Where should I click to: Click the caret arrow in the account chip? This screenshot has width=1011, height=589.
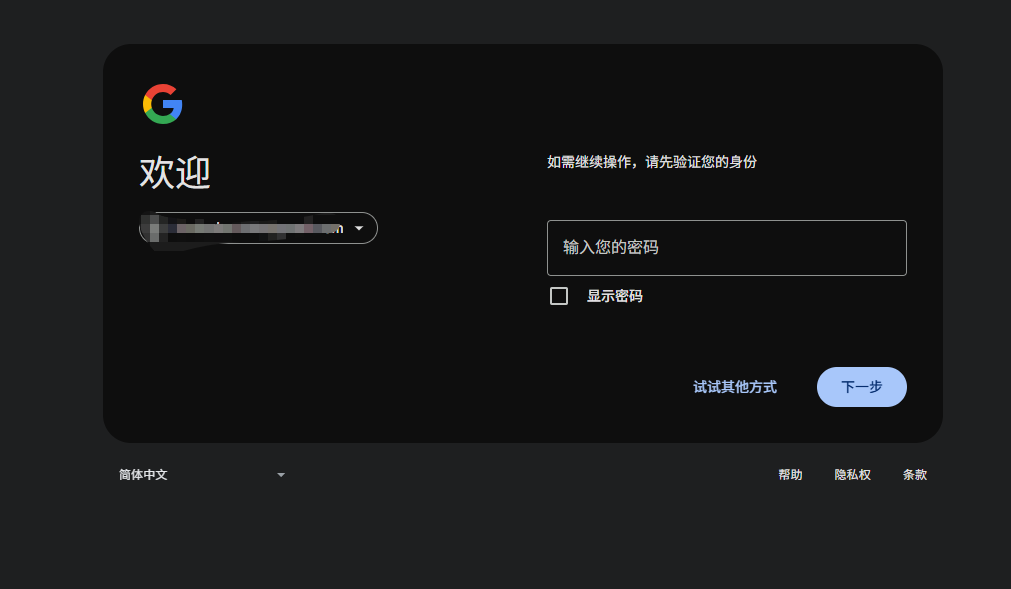point(359,228)
